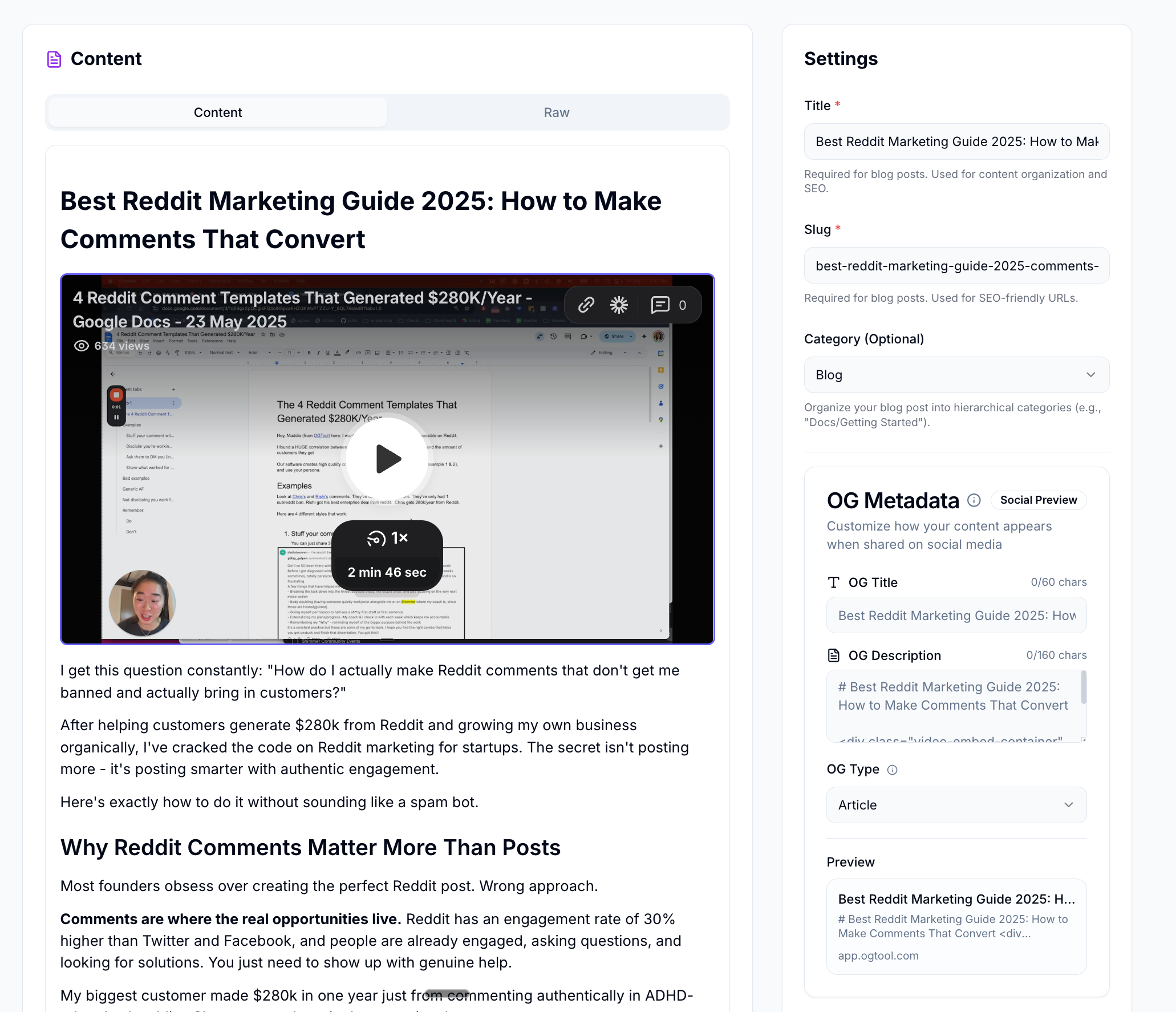Switch to the Raw tab
Viewport: 1176px width, 1012px height.
click(x=556, y=112)
